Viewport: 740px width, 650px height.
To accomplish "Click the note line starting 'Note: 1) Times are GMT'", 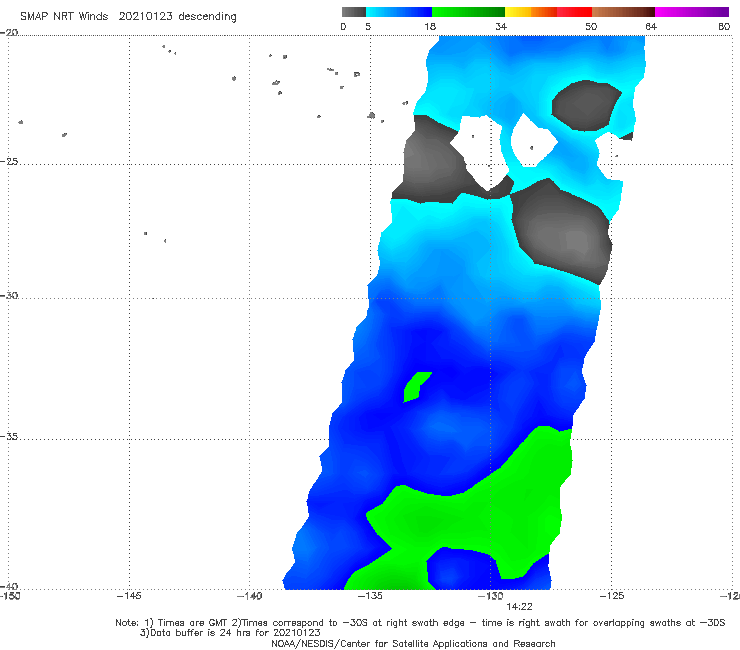I will 420,623.
